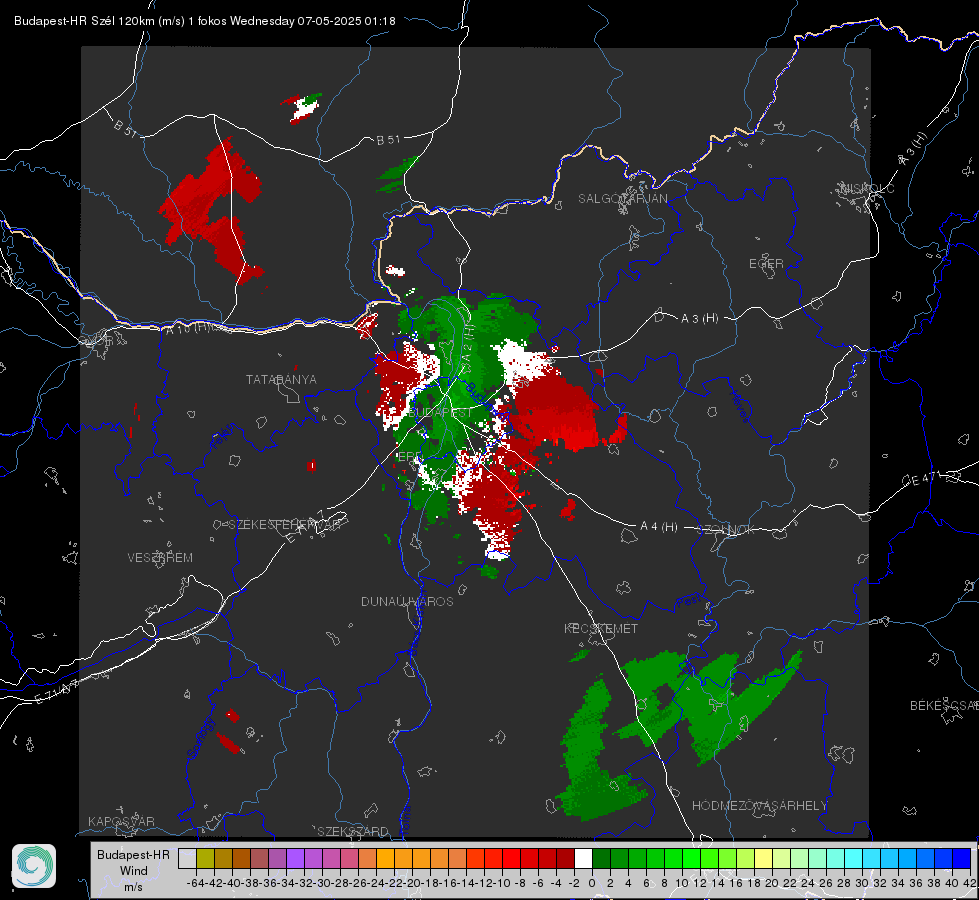The width and height of the screenshot is (979, 900).
Task: Click the BÉKÉSCSABA label at the right edge
Action: [x=944, y=706]
